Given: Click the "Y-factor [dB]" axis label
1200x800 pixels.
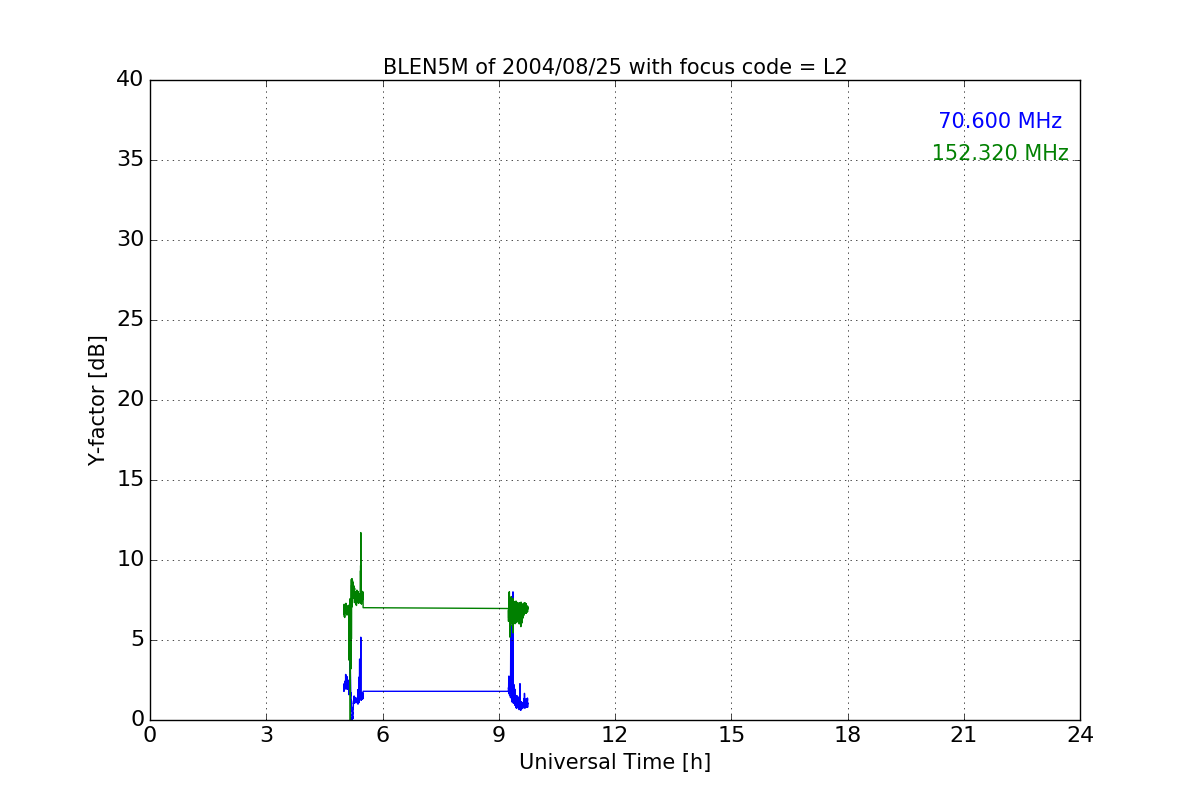Looking at the screenshot, I should point(97,400).
